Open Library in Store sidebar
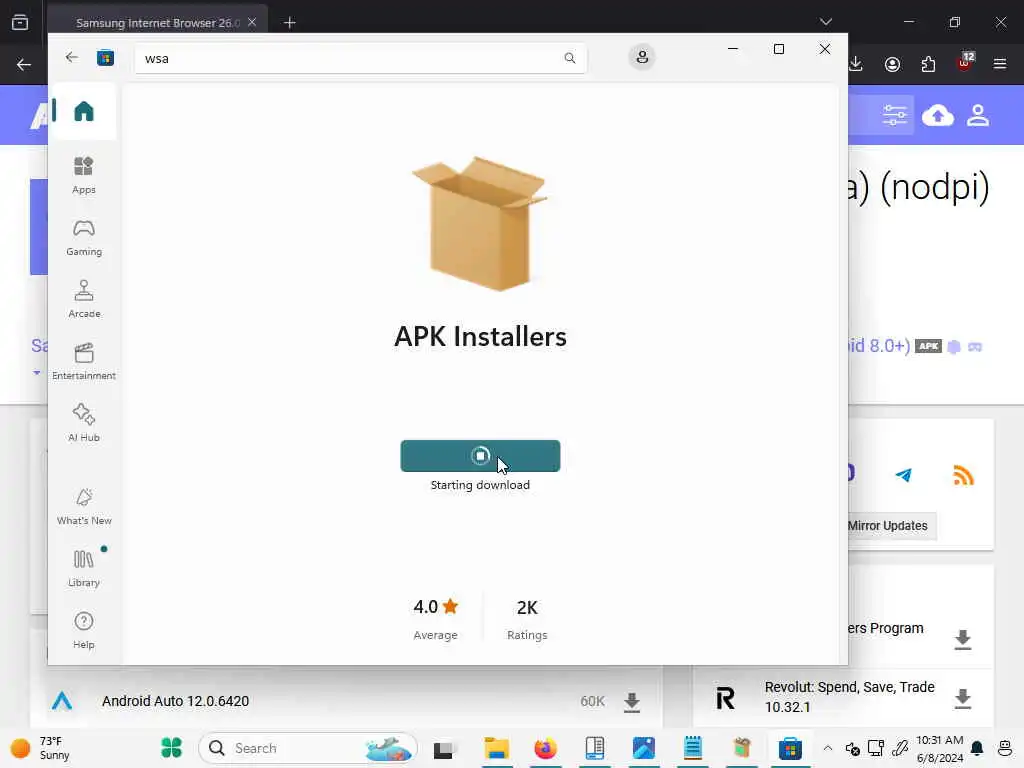This screenshot has height=768, width=1024. 84,568
